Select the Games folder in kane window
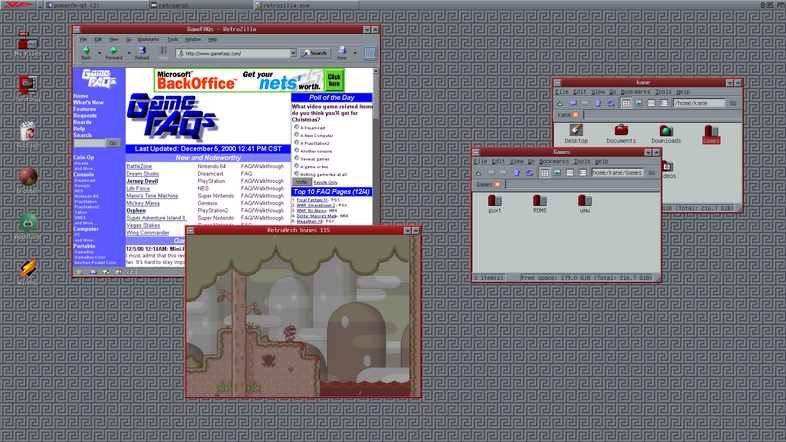 coord(711,134)
